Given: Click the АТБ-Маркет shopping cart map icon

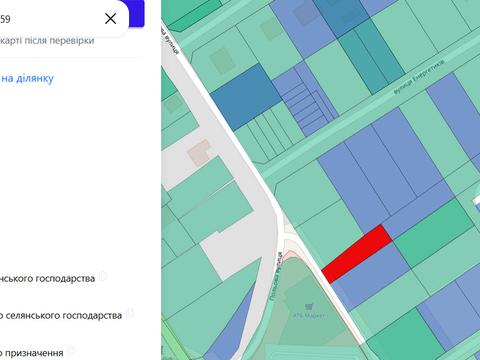Looking at the screenshot, I should tap(308, 306).
